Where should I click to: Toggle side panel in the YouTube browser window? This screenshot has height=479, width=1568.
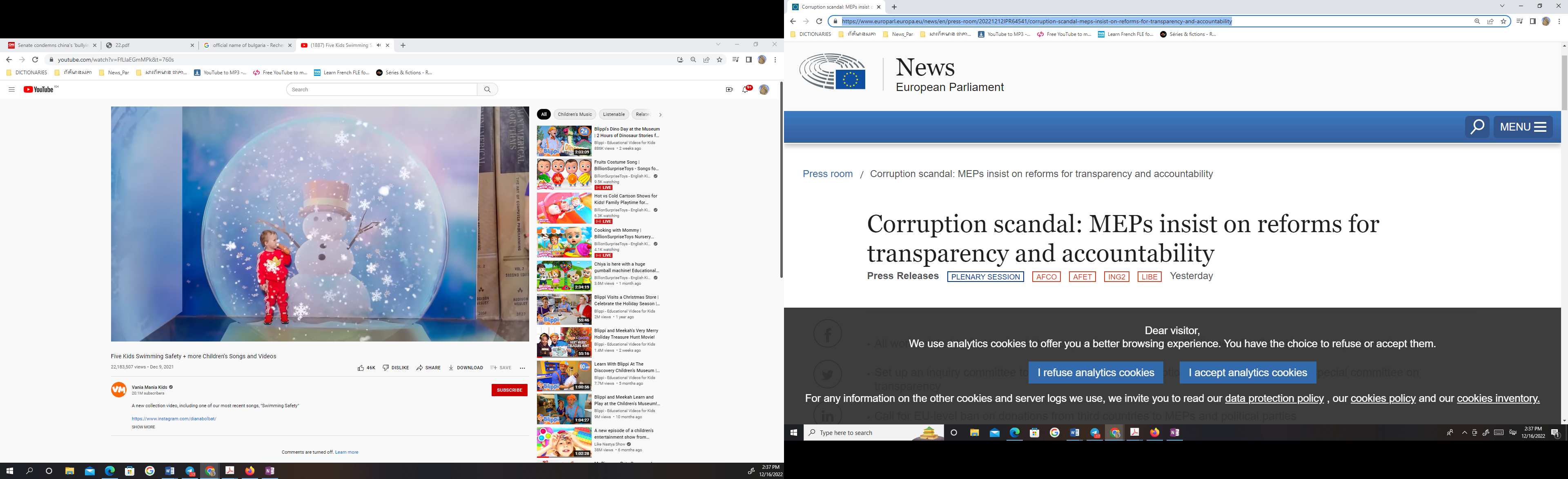point(749,60)
